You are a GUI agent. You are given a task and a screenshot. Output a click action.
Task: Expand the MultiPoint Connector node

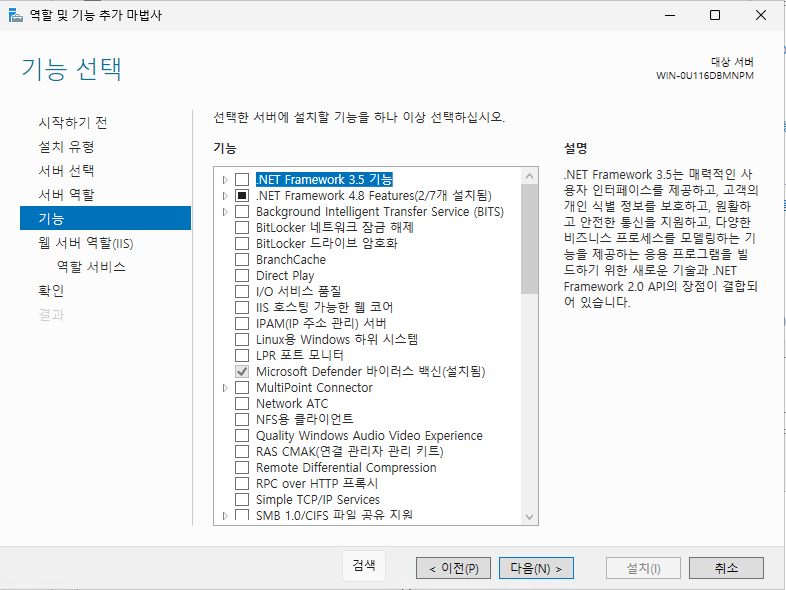(x=225, y=387)
